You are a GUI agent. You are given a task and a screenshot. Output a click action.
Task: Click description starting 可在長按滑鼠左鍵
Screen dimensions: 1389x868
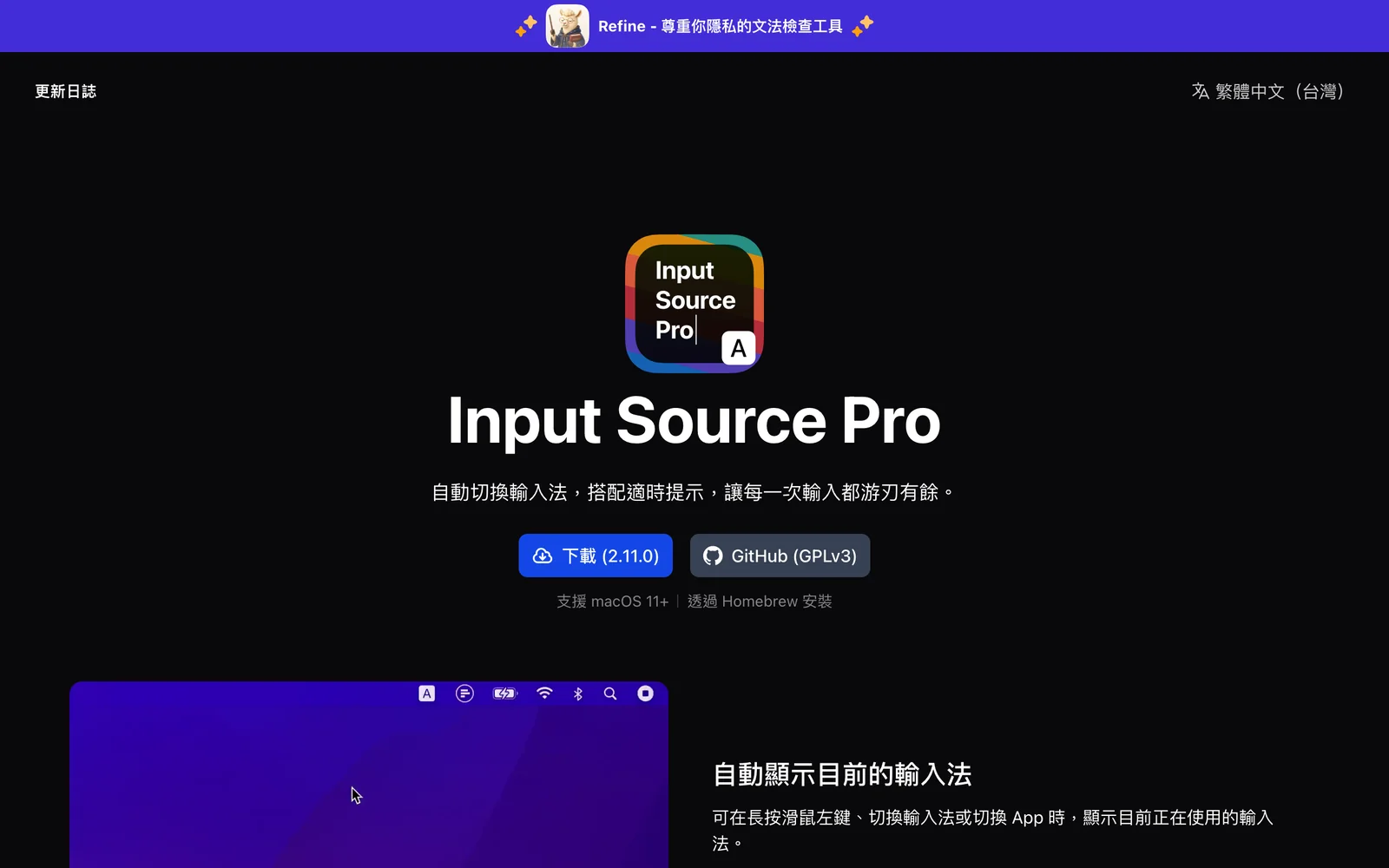pyautogui.click(x=992, y=831)
